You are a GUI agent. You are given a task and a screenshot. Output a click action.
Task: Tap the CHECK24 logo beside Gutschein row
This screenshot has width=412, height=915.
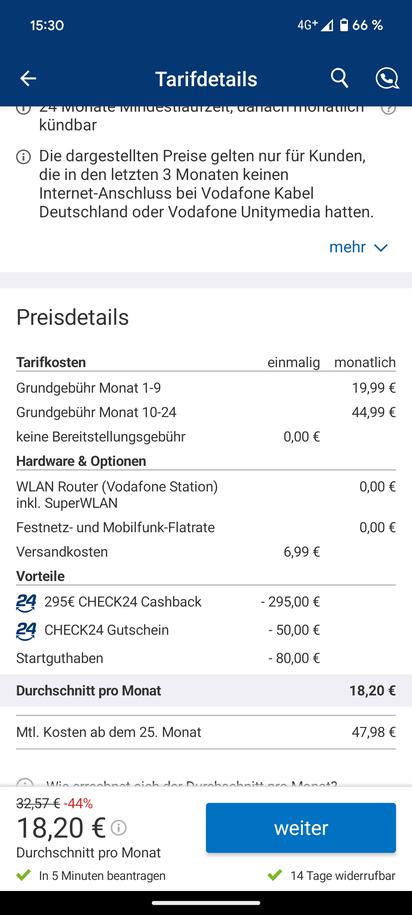tap(26, 630)
